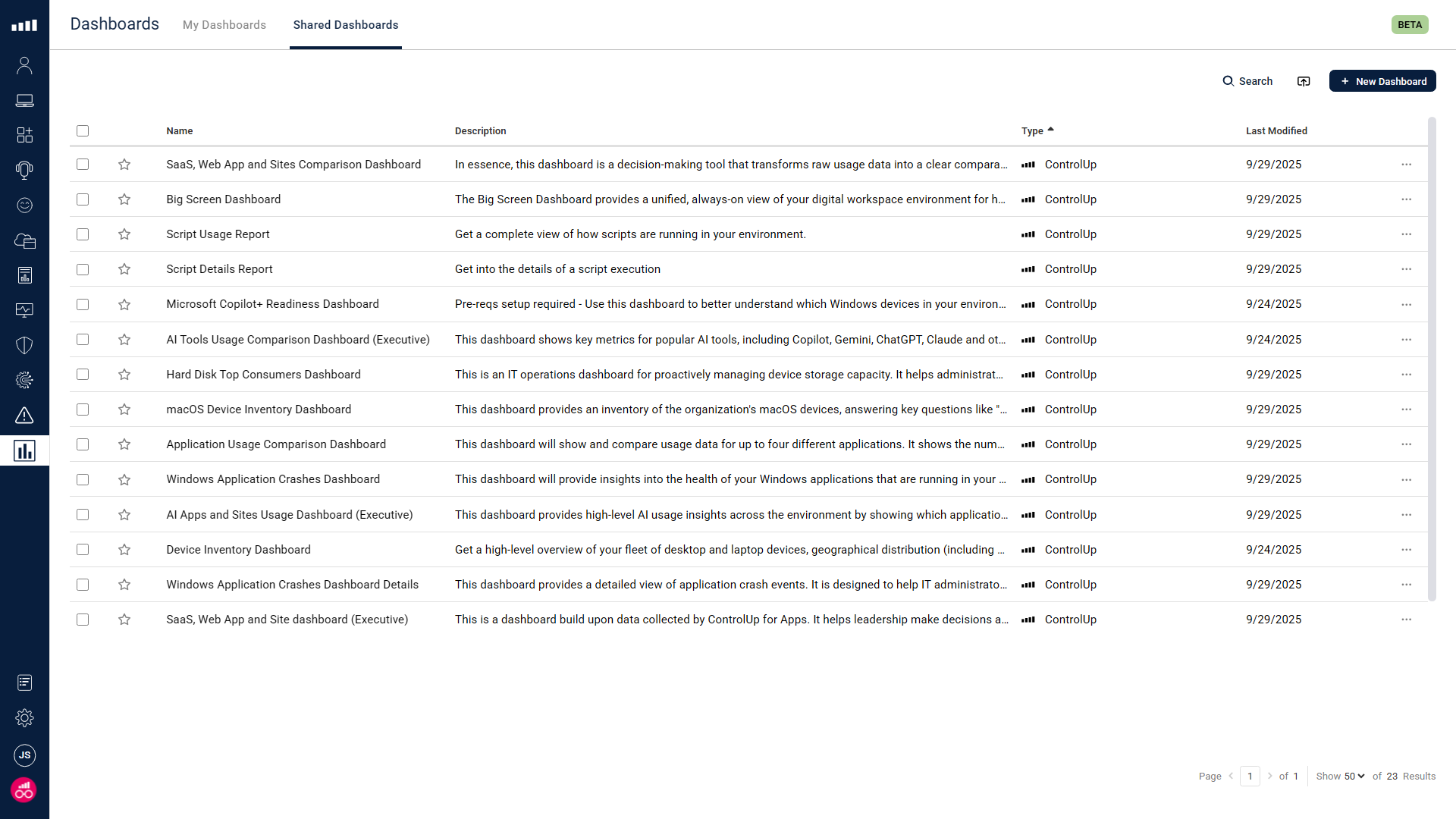Toggle the select-all checkbox in table header
This screenshot has width=1456, height=819.
coord(83,130)
